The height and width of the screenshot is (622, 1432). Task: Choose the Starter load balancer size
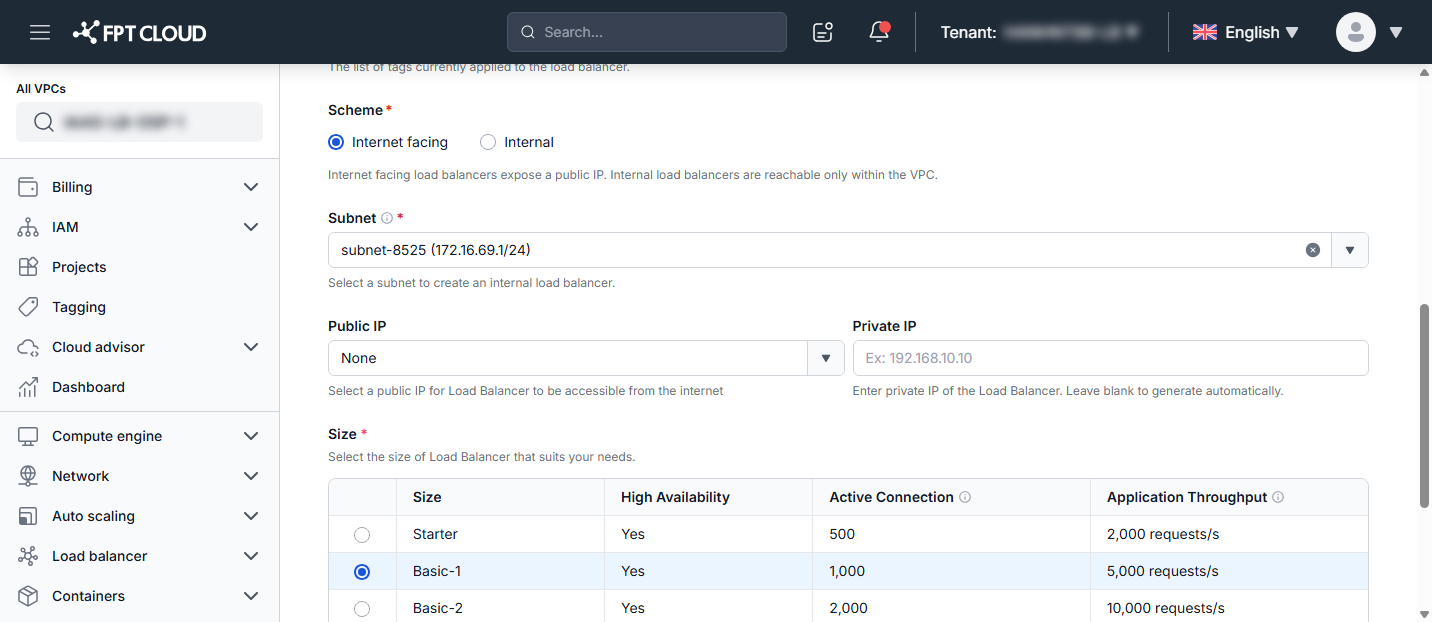point(362,535)
